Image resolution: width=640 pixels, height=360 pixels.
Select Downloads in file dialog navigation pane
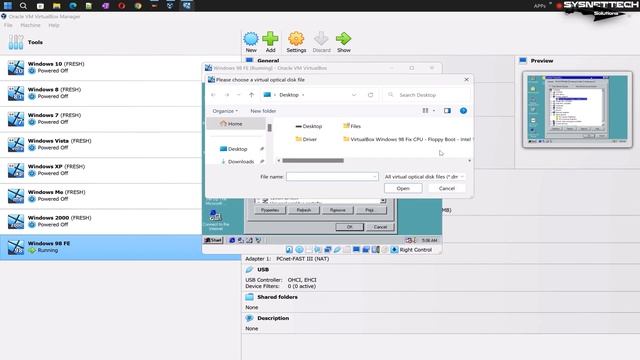tap(238, 162)
